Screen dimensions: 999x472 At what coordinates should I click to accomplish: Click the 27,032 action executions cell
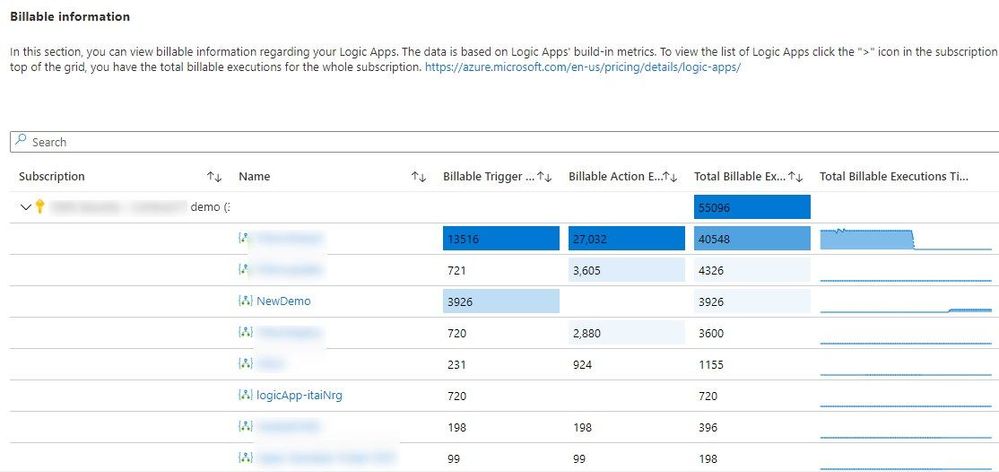pyautogui.click(x=626, y=239)
